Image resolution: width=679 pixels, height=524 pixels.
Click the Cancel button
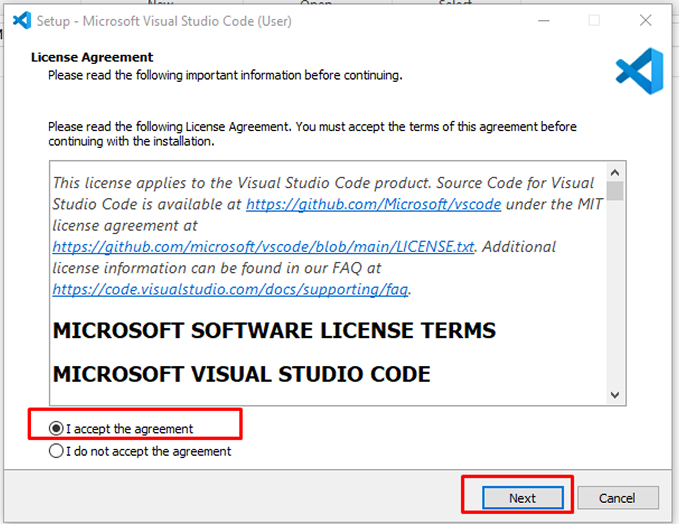pos(618,498)
